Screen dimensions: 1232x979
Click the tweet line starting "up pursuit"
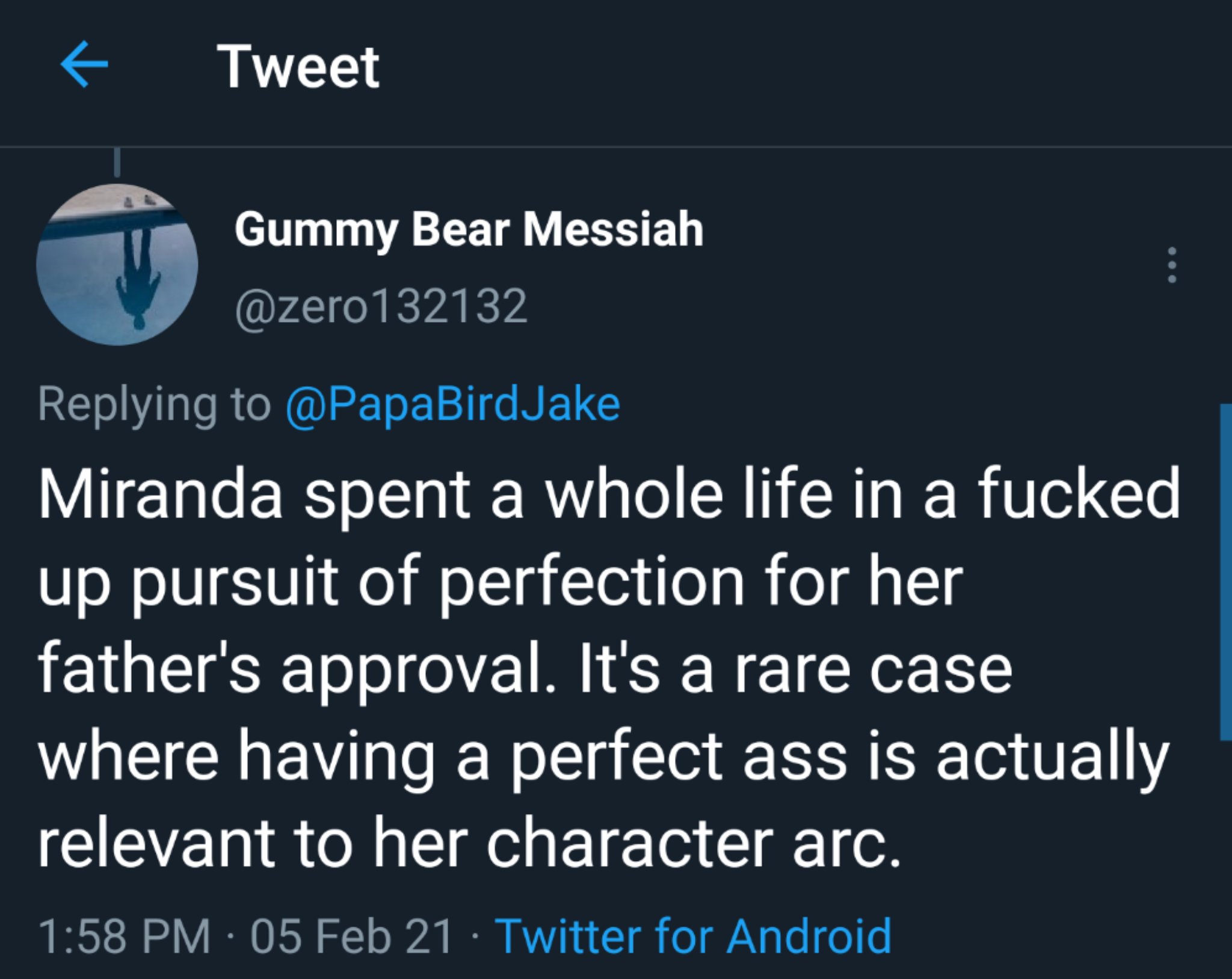(x=500, y=582)
